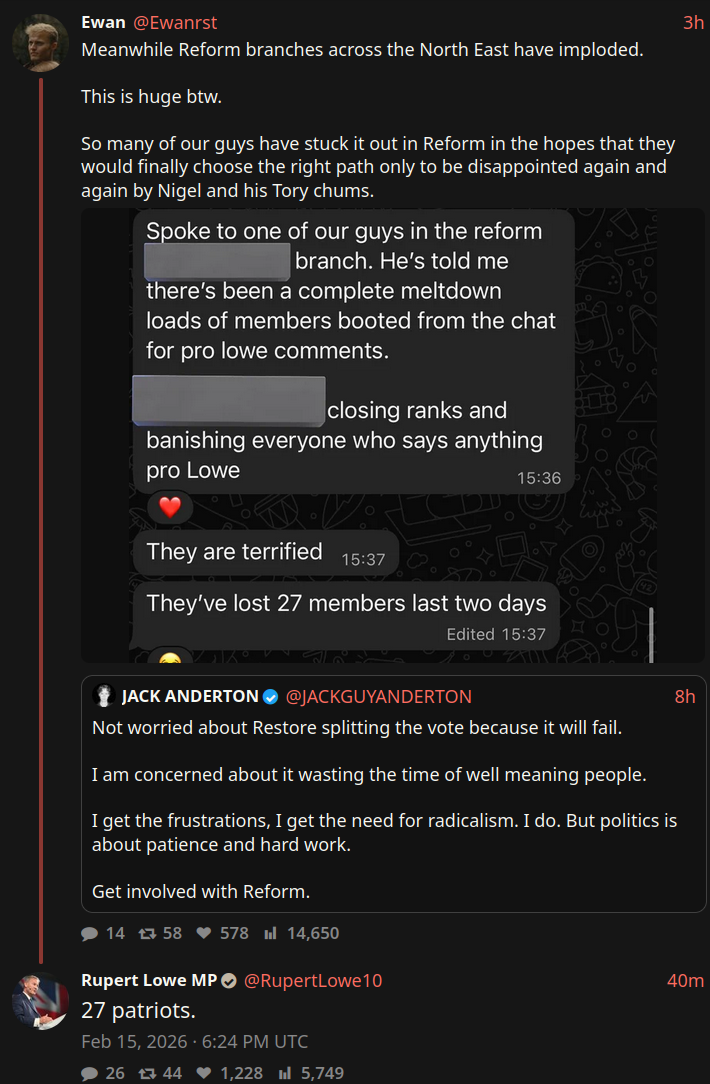
Task: Open @JACKGUYANDERTON quoted profile link
Action: pyautogui.click(x=378, y=697)
